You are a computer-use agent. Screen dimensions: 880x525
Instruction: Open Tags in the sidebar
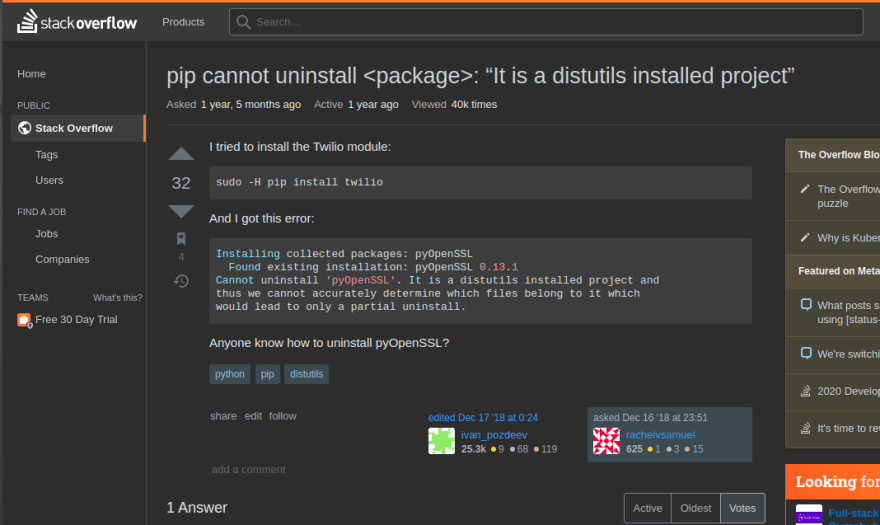pyautogui.click(x=47, y=154)
